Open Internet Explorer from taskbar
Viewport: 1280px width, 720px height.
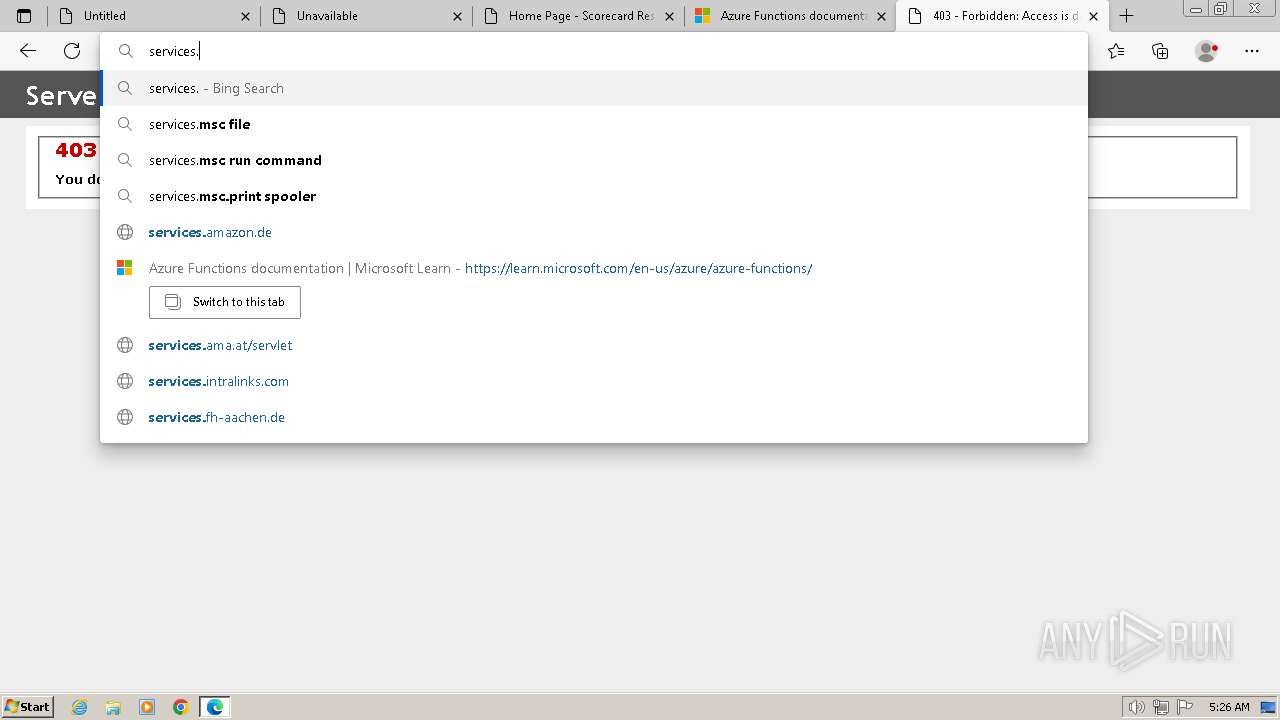[x=80, y=707]
